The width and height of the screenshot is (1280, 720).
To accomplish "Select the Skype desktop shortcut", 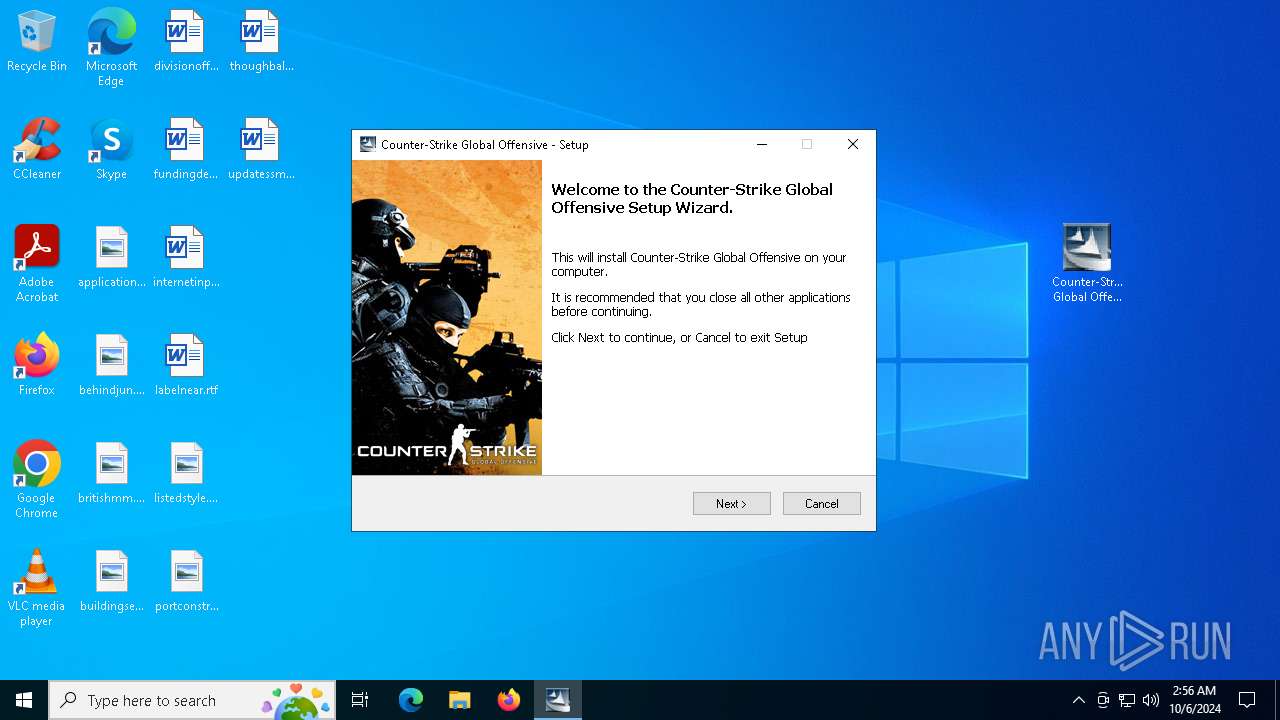I will point(111,150).
